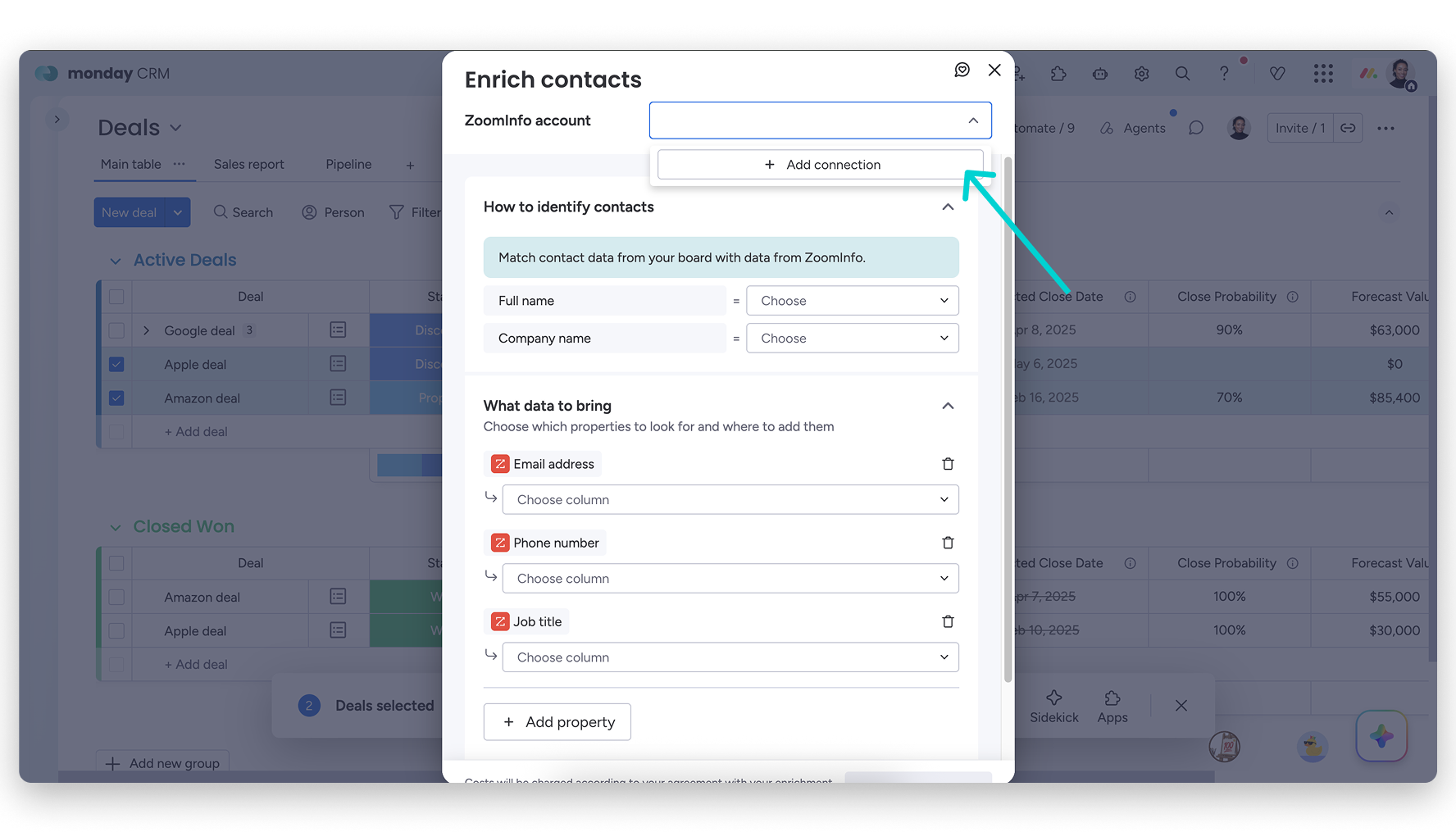Screen dimensions: 1456x832
Task: Click the heart favorites icon in top bar
Action: tap(1277, 74)
